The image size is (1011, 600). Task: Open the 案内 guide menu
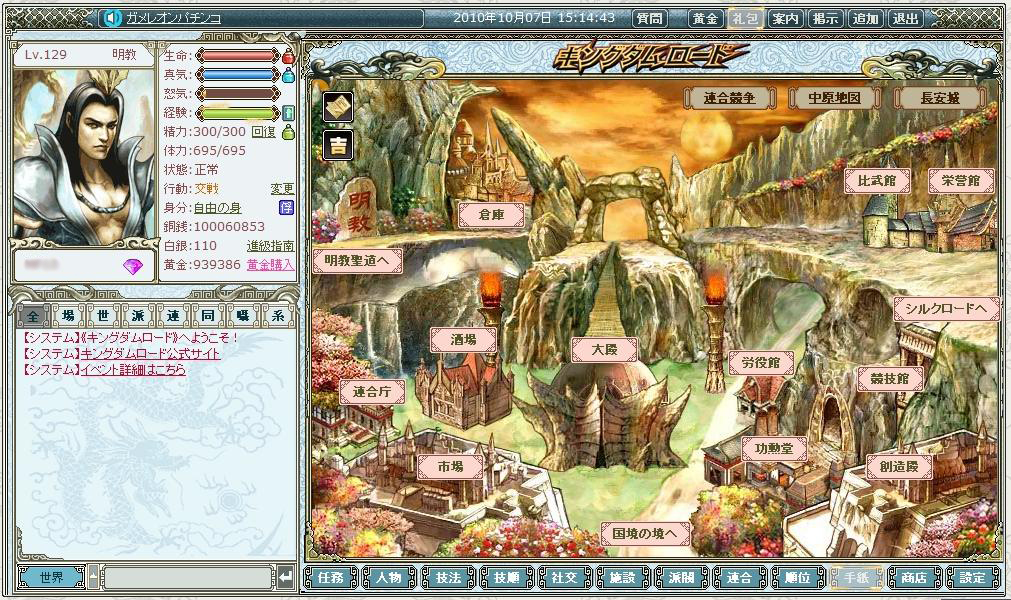click(785, 19)
